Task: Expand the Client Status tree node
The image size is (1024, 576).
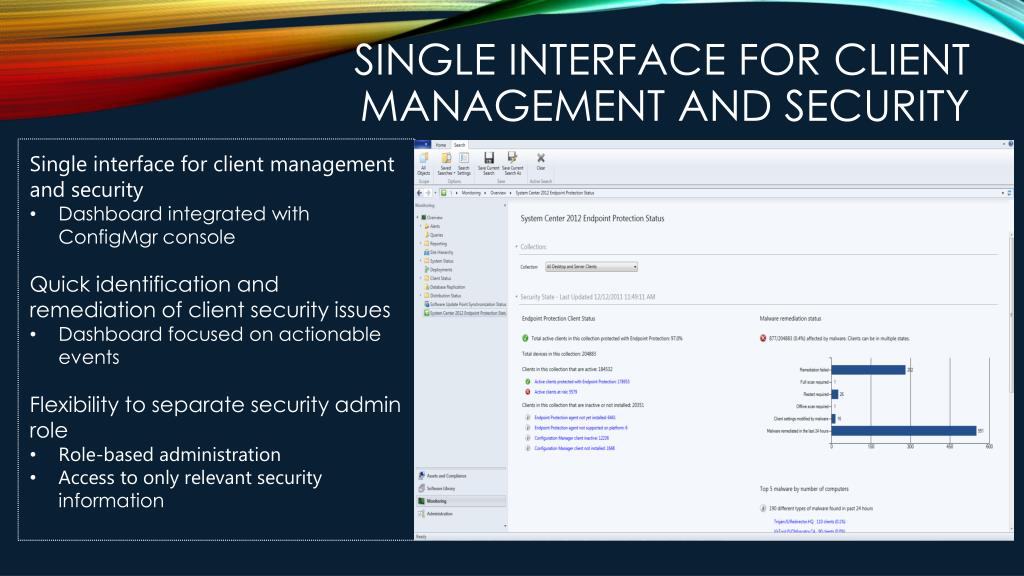Action: pos(421,278)
